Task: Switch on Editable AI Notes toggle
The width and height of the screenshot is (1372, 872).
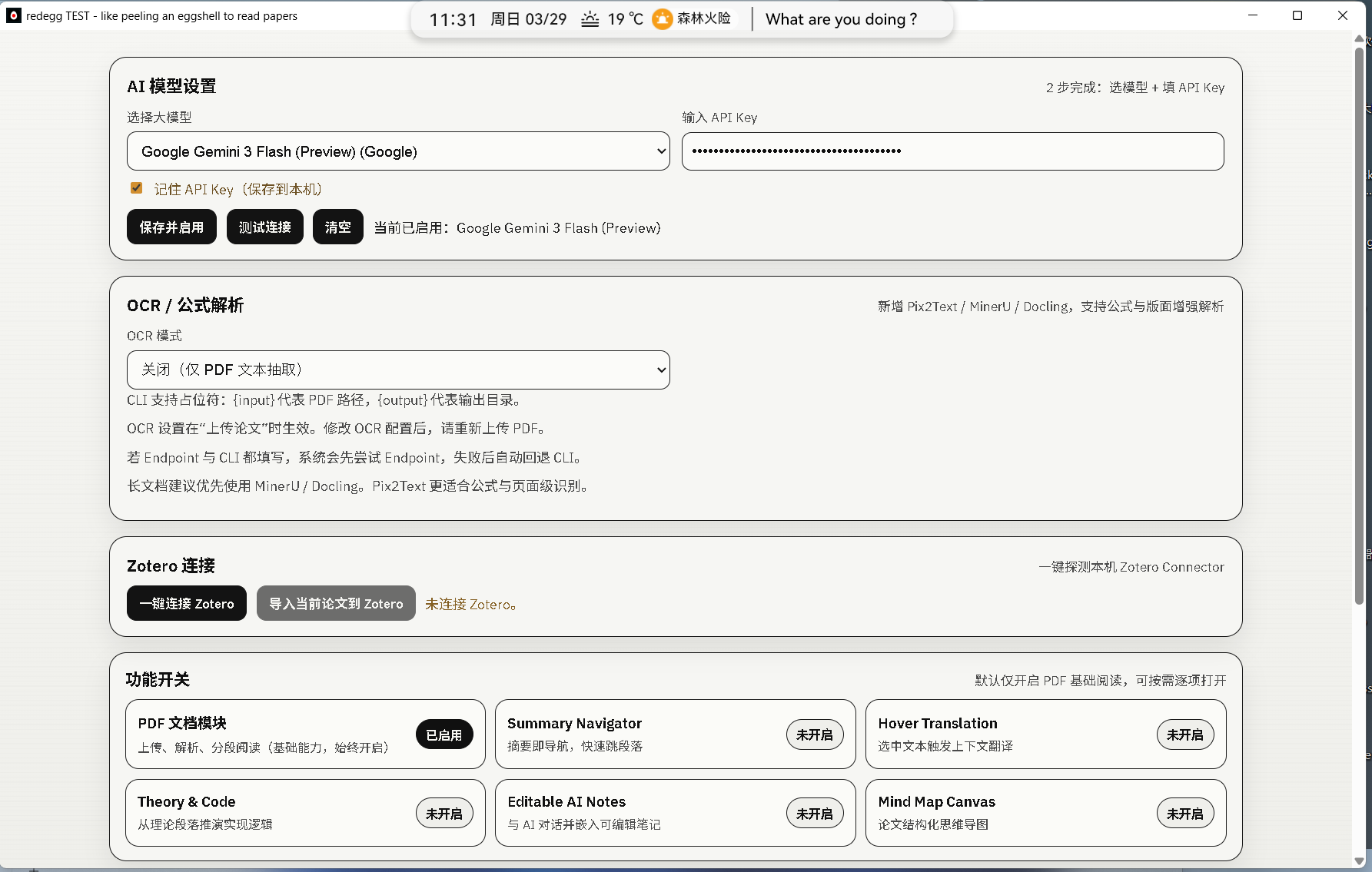Action: 814,814
